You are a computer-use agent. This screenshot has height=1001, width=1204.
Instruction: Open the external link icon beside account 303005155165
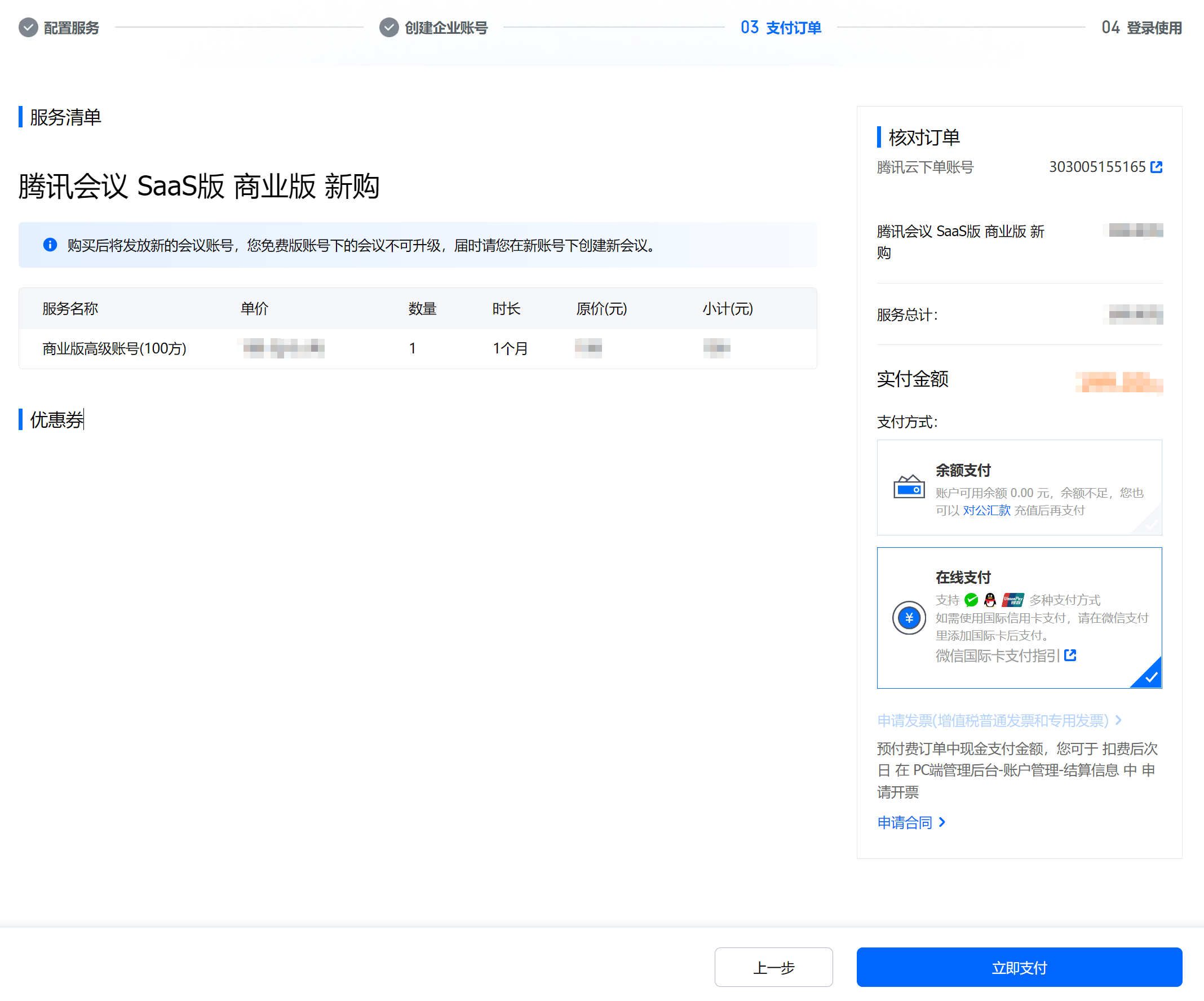point(1157,167)
